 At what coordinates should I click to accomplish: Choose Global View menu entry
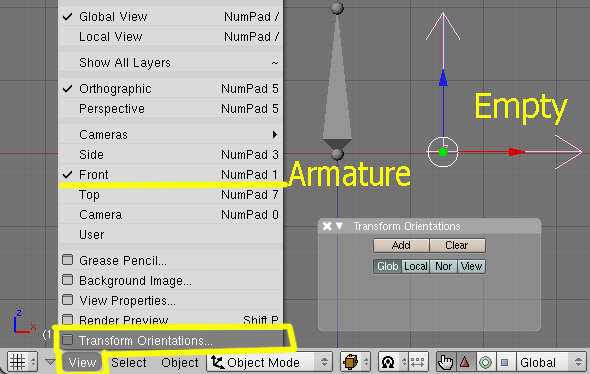(170, 17)
